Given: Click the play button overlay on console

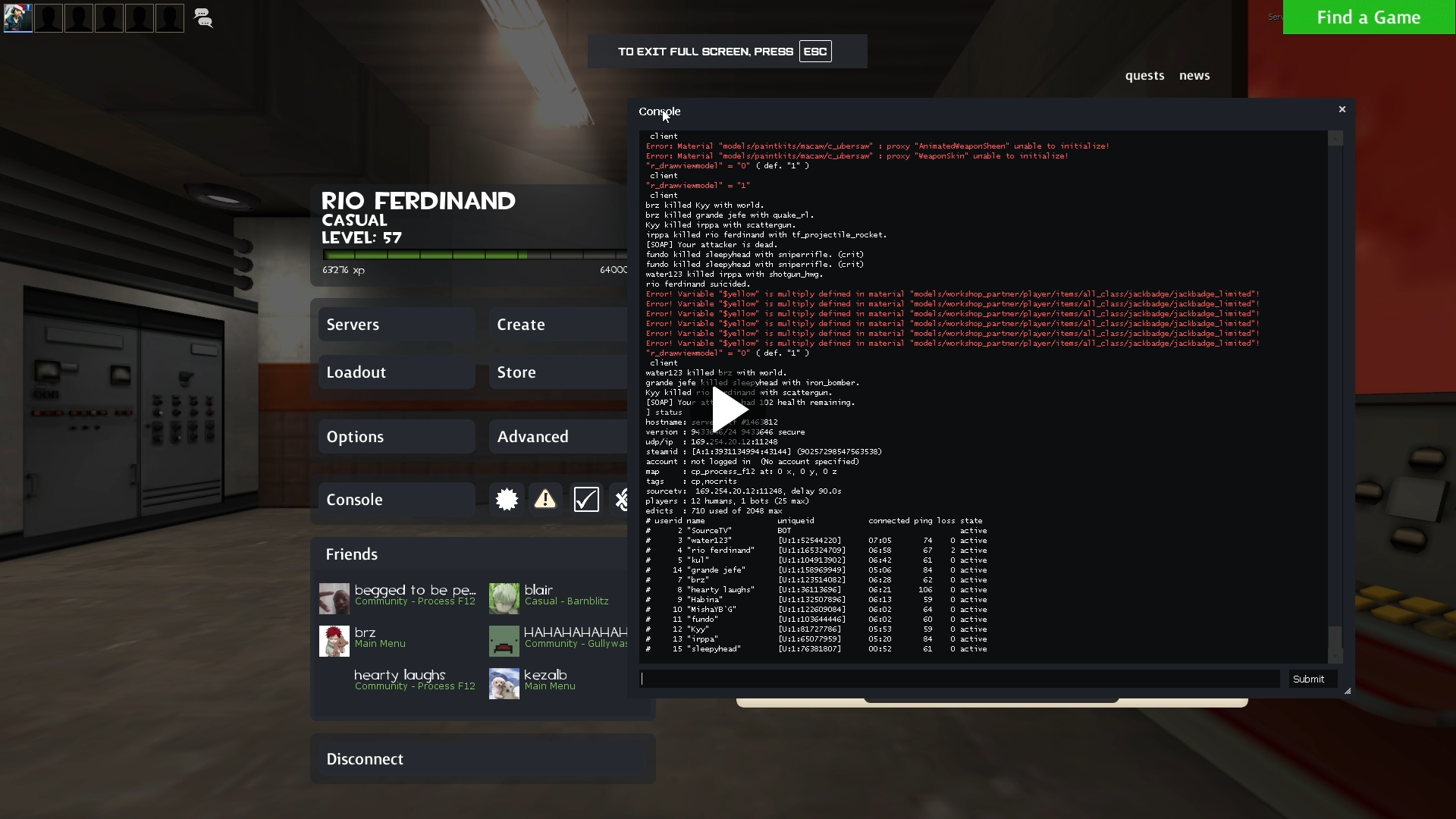Looking at the screenshot, I should [x=728, y=409].
